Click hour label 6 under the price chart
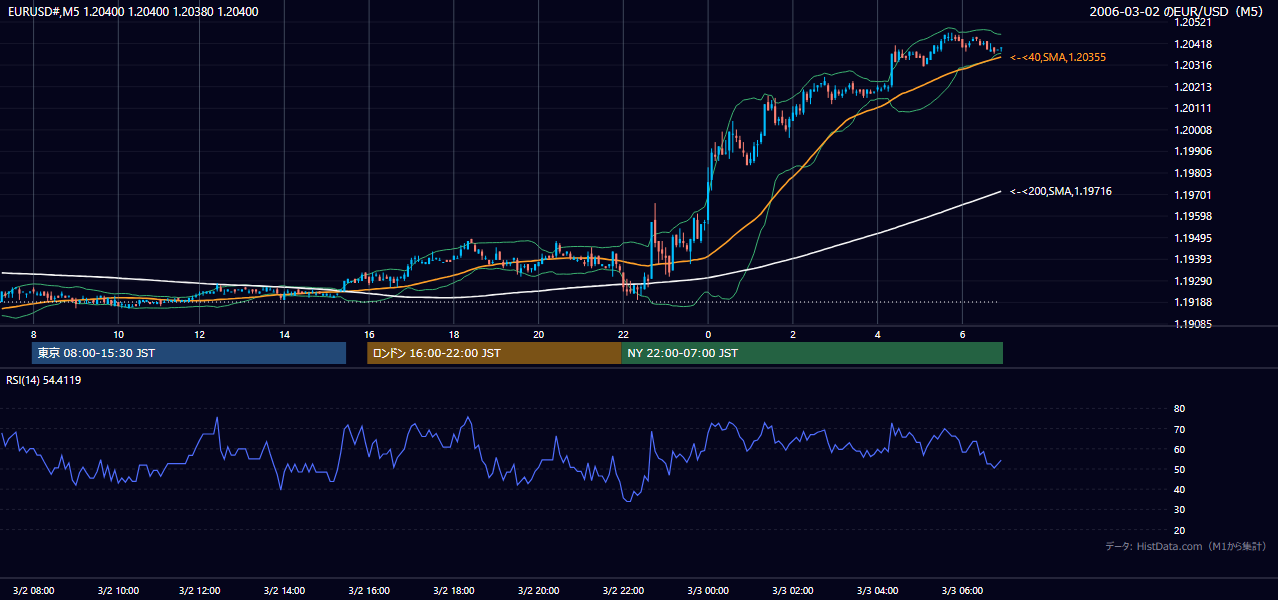The height and width of the screenshot is (600, 1278). coord(962,334)
